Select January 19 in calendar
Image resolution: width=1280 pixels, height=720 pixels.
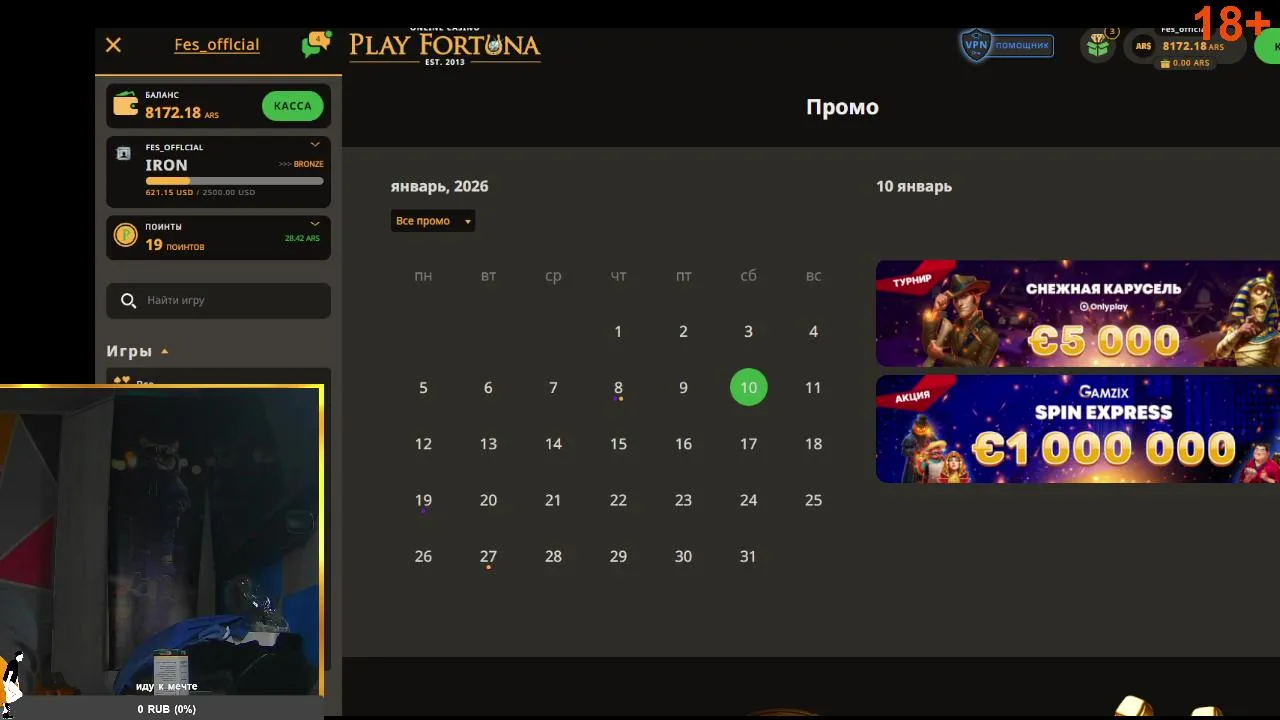pos(423,500)
